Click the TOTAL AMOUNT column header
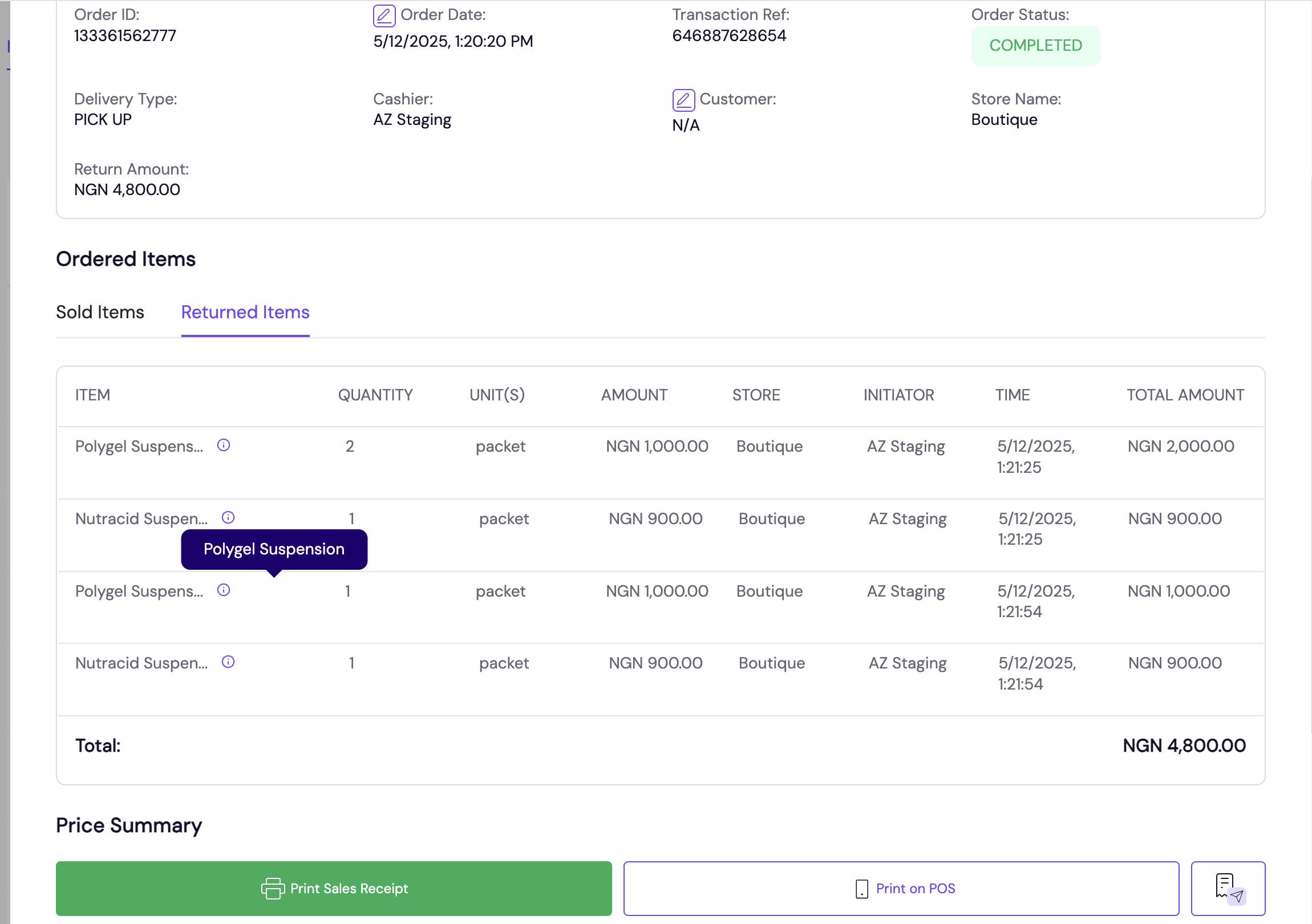Screen dimensions: 1312x924 pos(1185,395)
